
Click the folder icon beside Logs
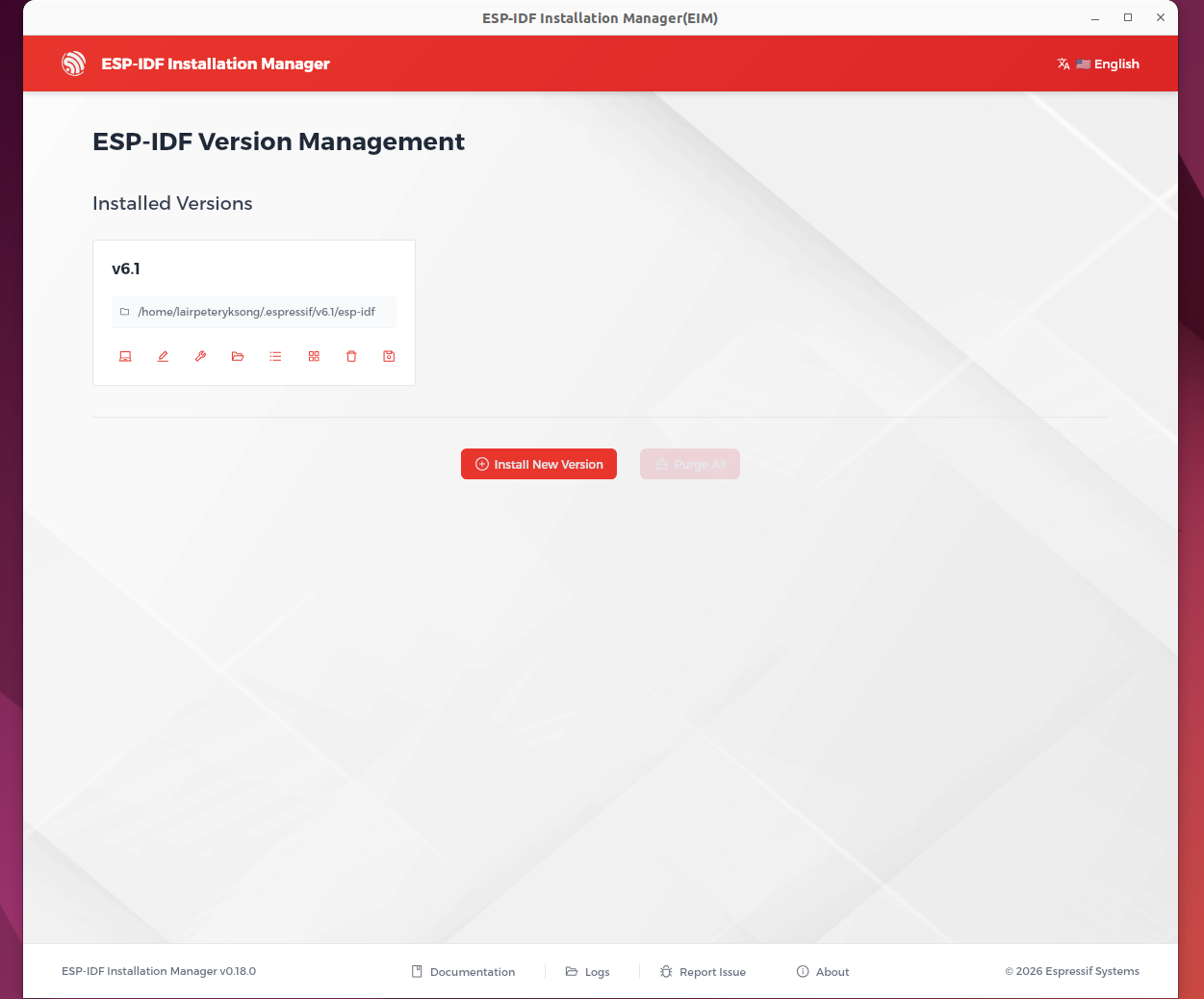[x=572, y=972]
